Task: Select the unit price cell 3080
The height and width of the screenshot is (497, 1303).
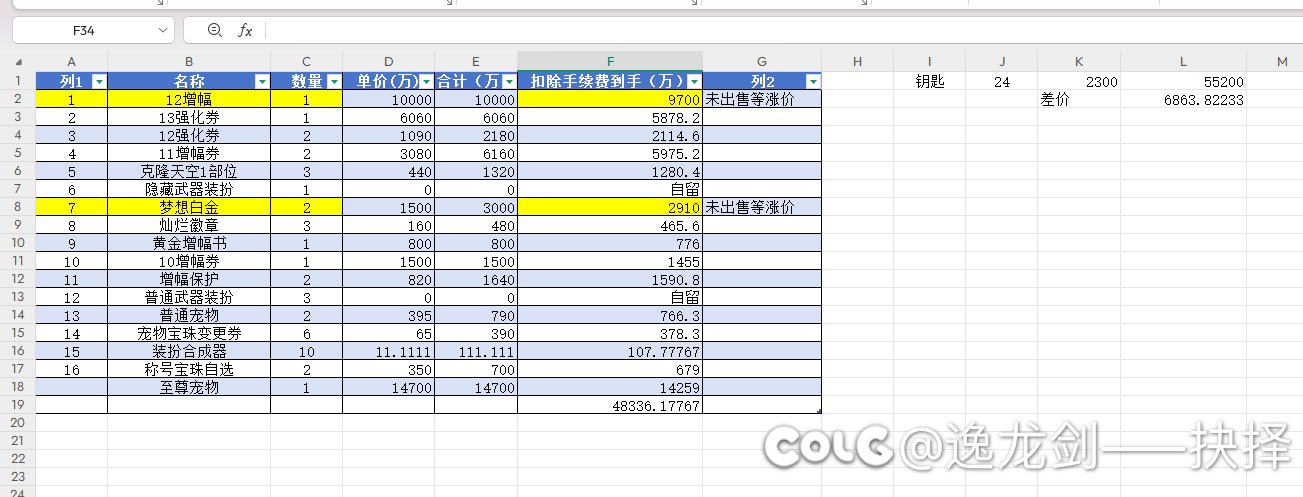Action: coord(388,153)
